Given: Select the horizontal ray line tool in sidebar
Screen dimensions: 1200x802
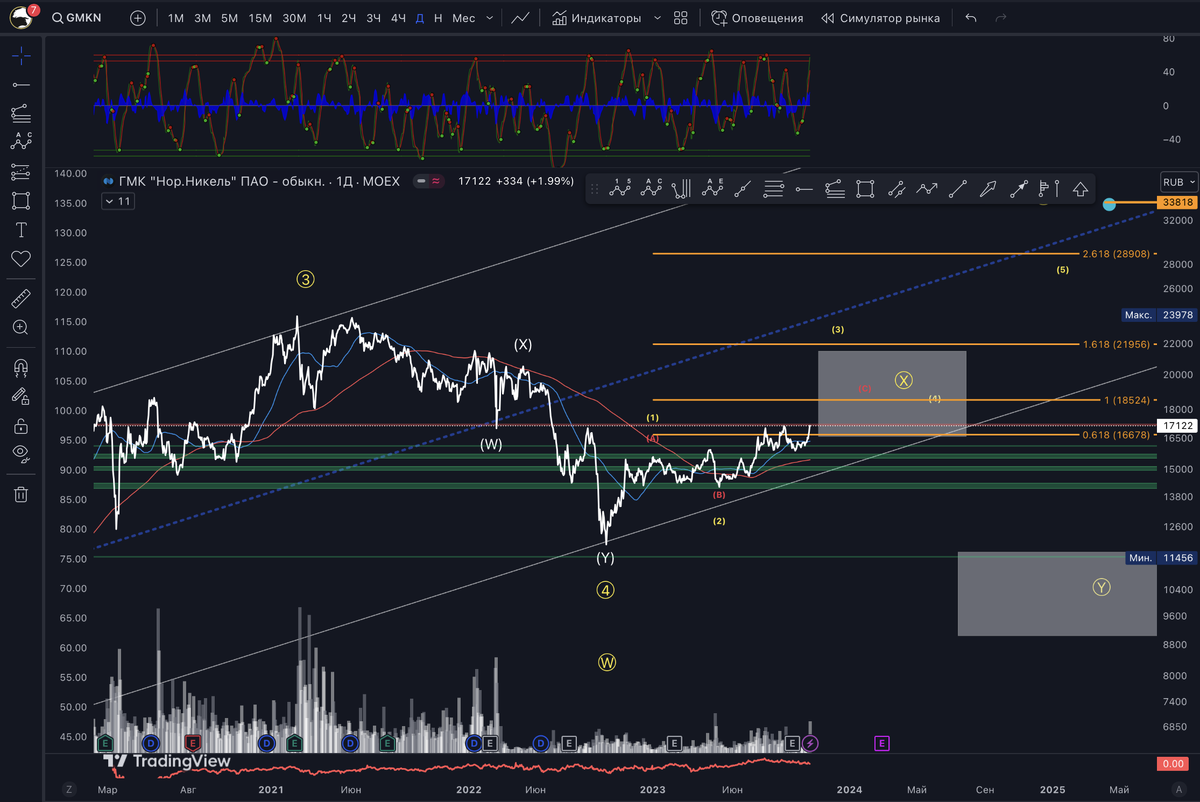Looking at the screenshot, I should click(21, 85).
